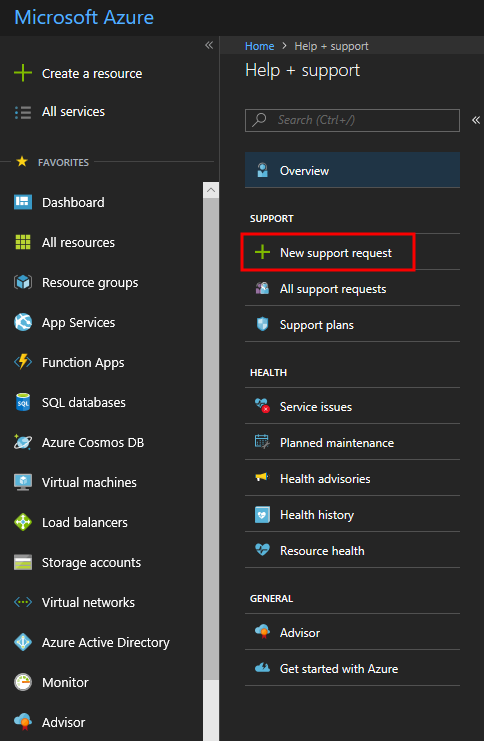Click the favorites scrollbar up arrow
The height and width of the screenshot is (741, 484).
(x=211, y=190)
